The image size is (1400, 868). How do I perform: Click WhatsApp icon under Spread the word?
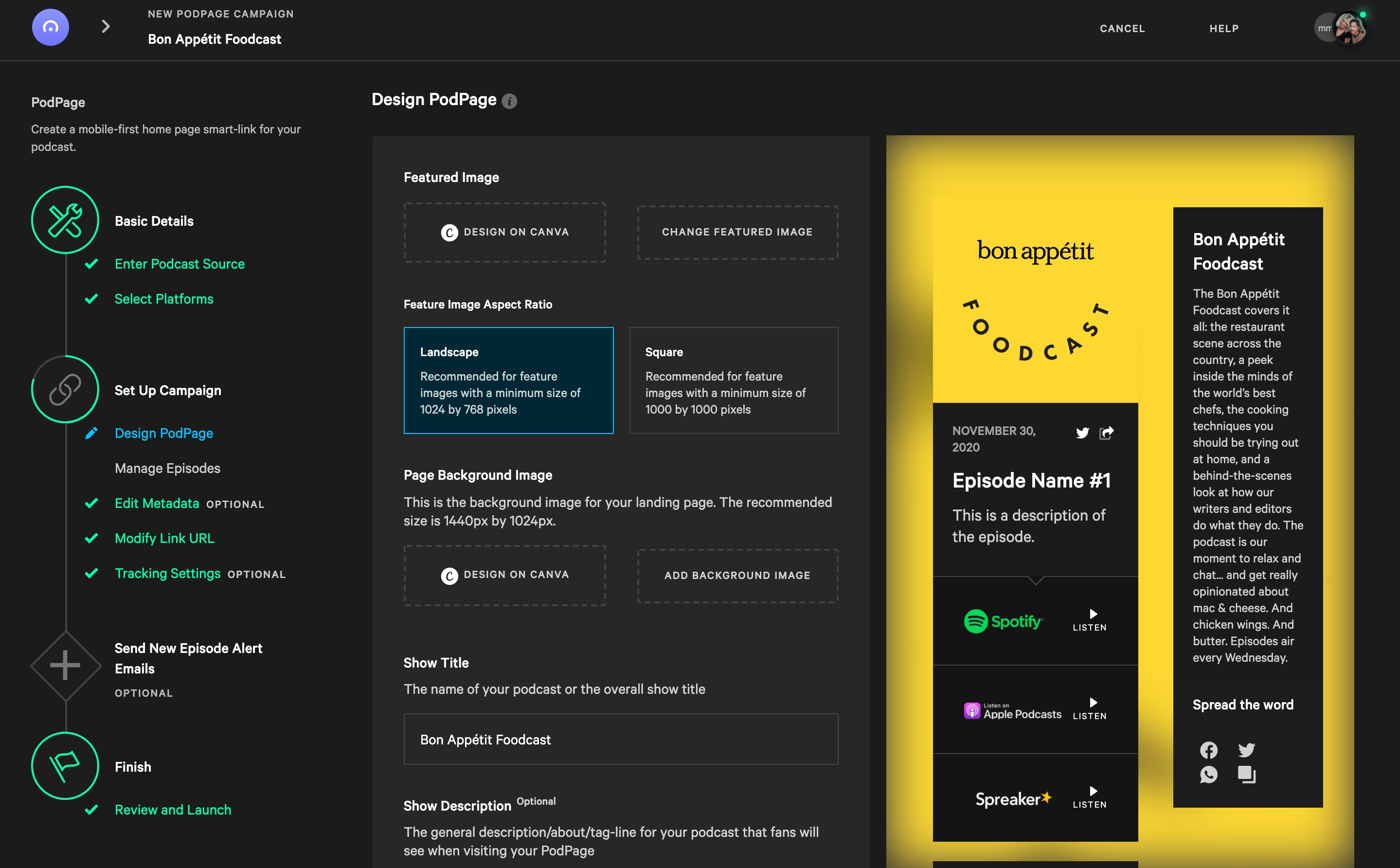(1208, 775)
